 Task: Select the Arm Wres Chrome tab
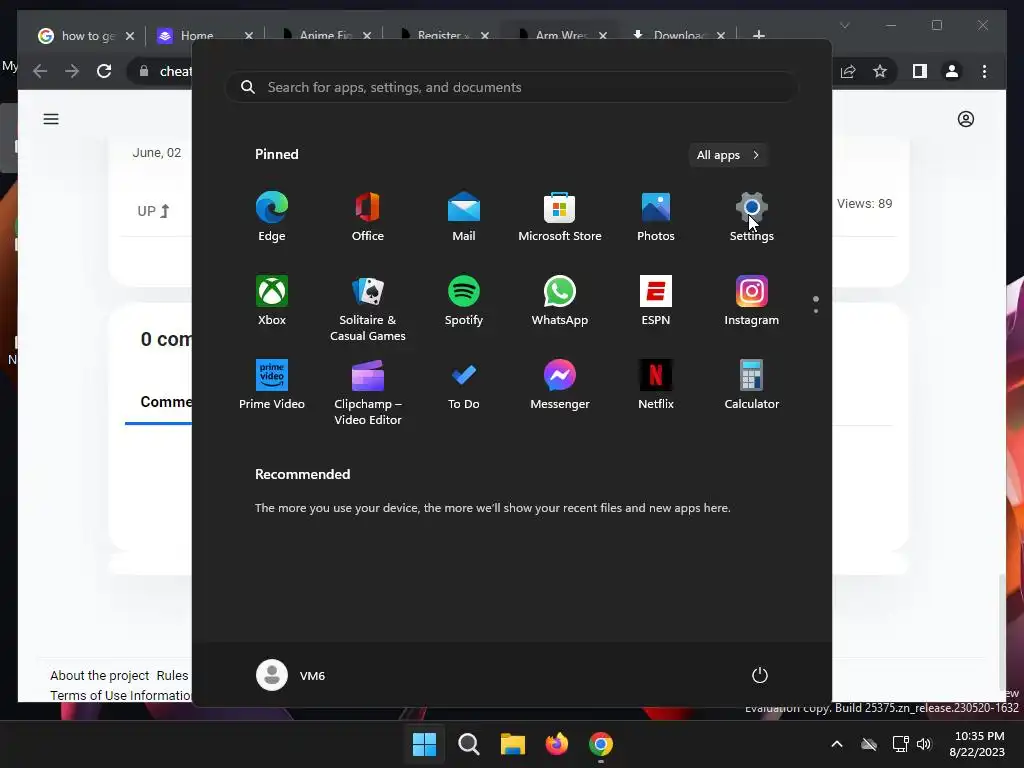[x=560, y=36]
